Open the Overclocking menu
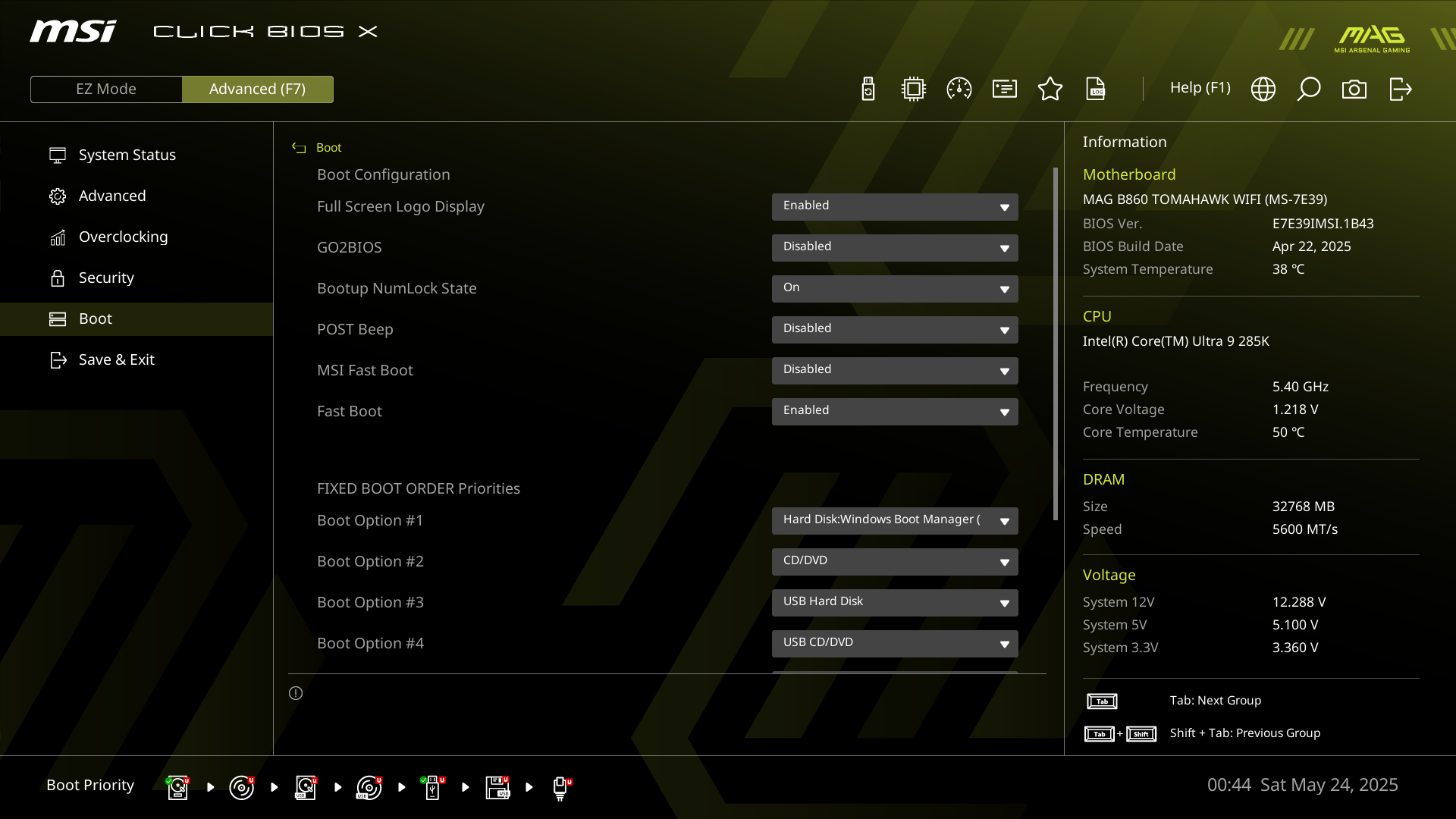The width and height of the screenshot is (1456, 819). tap(123, 237)
